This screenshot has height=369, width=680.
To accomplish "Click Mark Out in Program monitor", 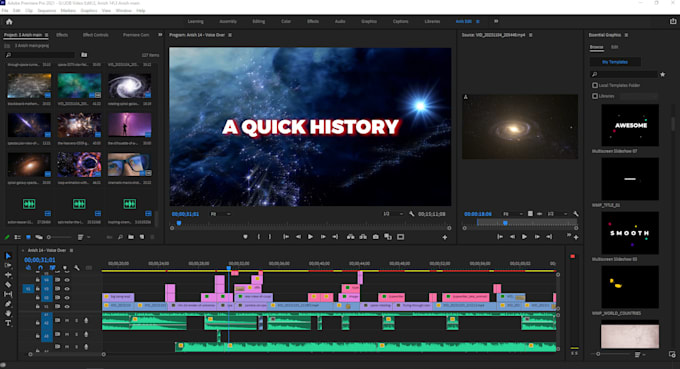I will pos(270,237).
